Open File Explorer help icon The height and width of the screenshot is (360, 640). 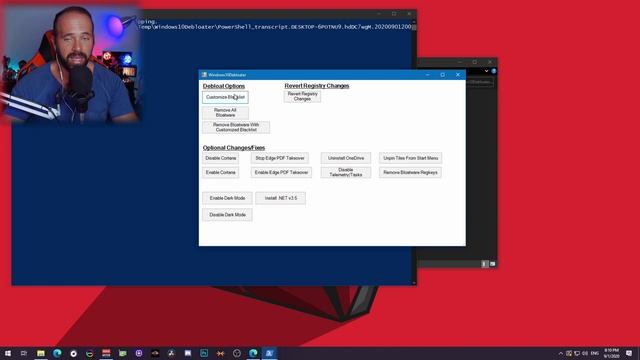point(493,71)
